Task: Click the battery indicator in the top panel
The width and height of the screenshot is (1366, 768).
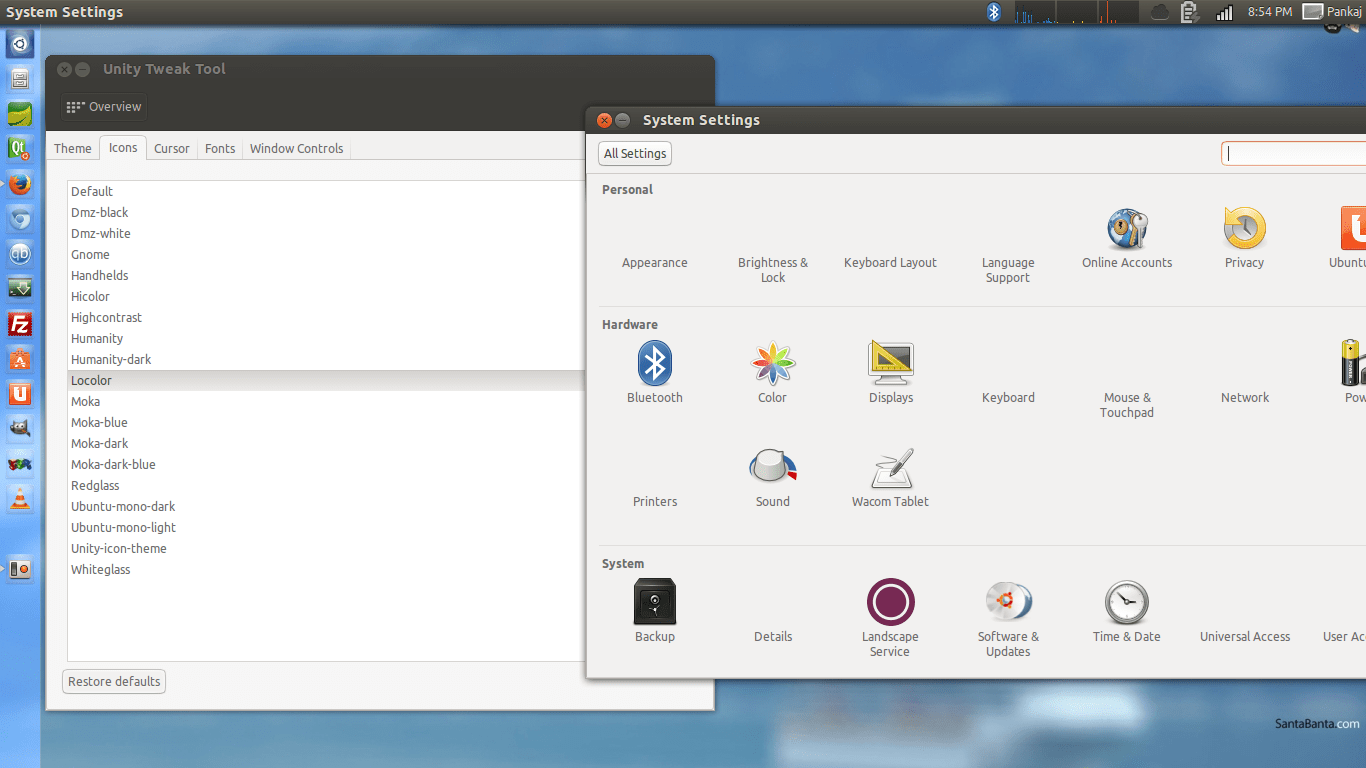Action: (1190, 12)
